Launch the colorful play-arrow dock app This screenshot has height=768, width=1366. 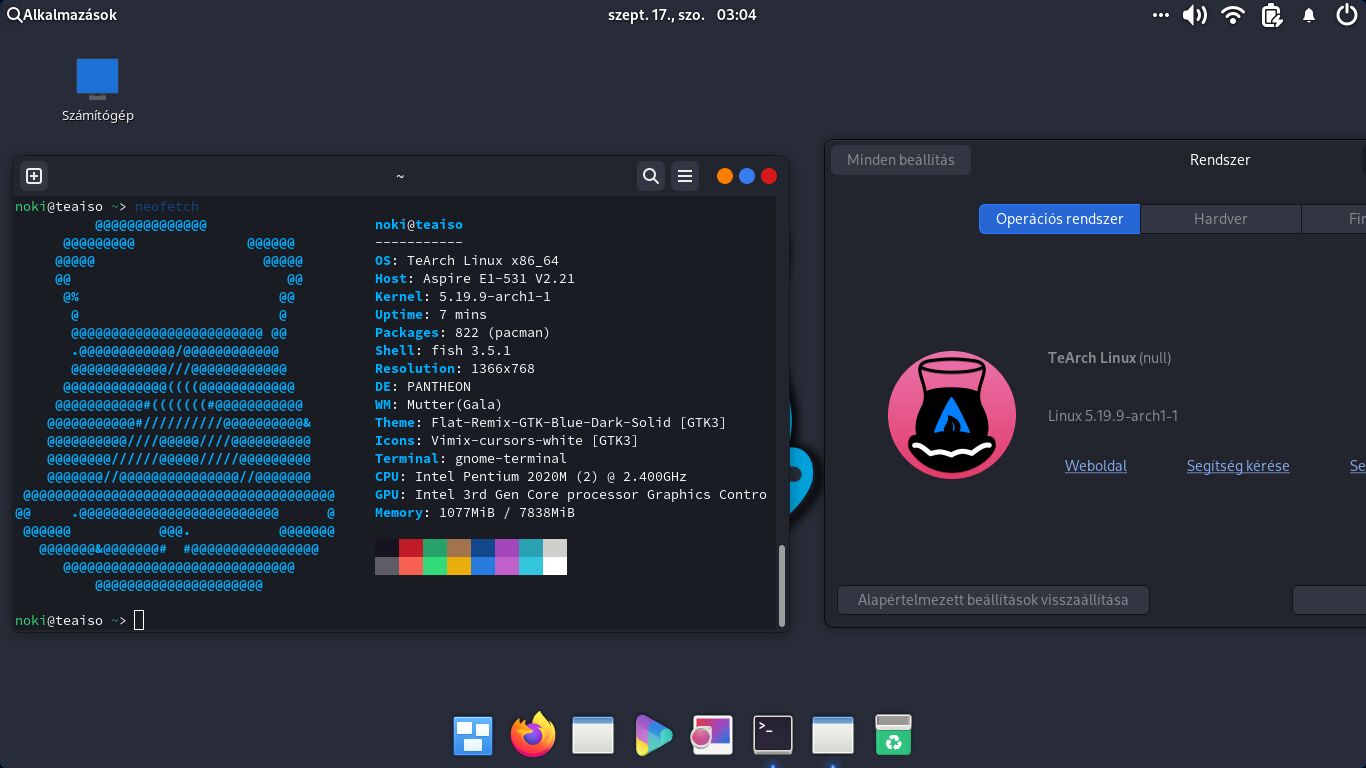(x=653, y=736)
